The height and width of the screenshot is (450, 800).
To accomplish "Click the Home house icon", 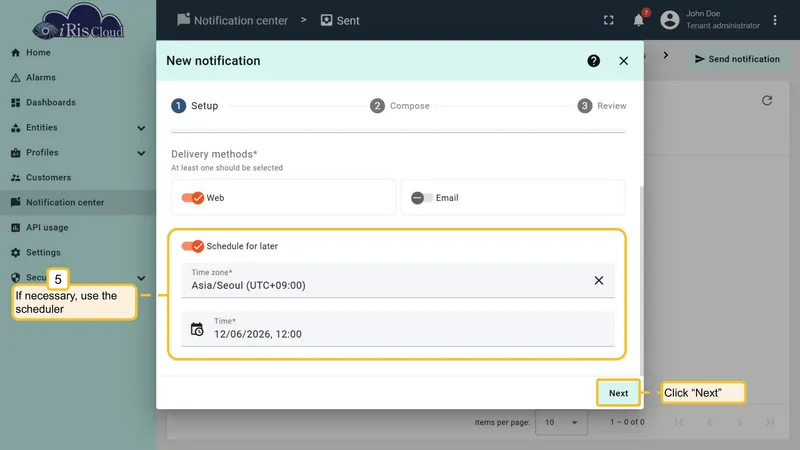I will (15, 53).
